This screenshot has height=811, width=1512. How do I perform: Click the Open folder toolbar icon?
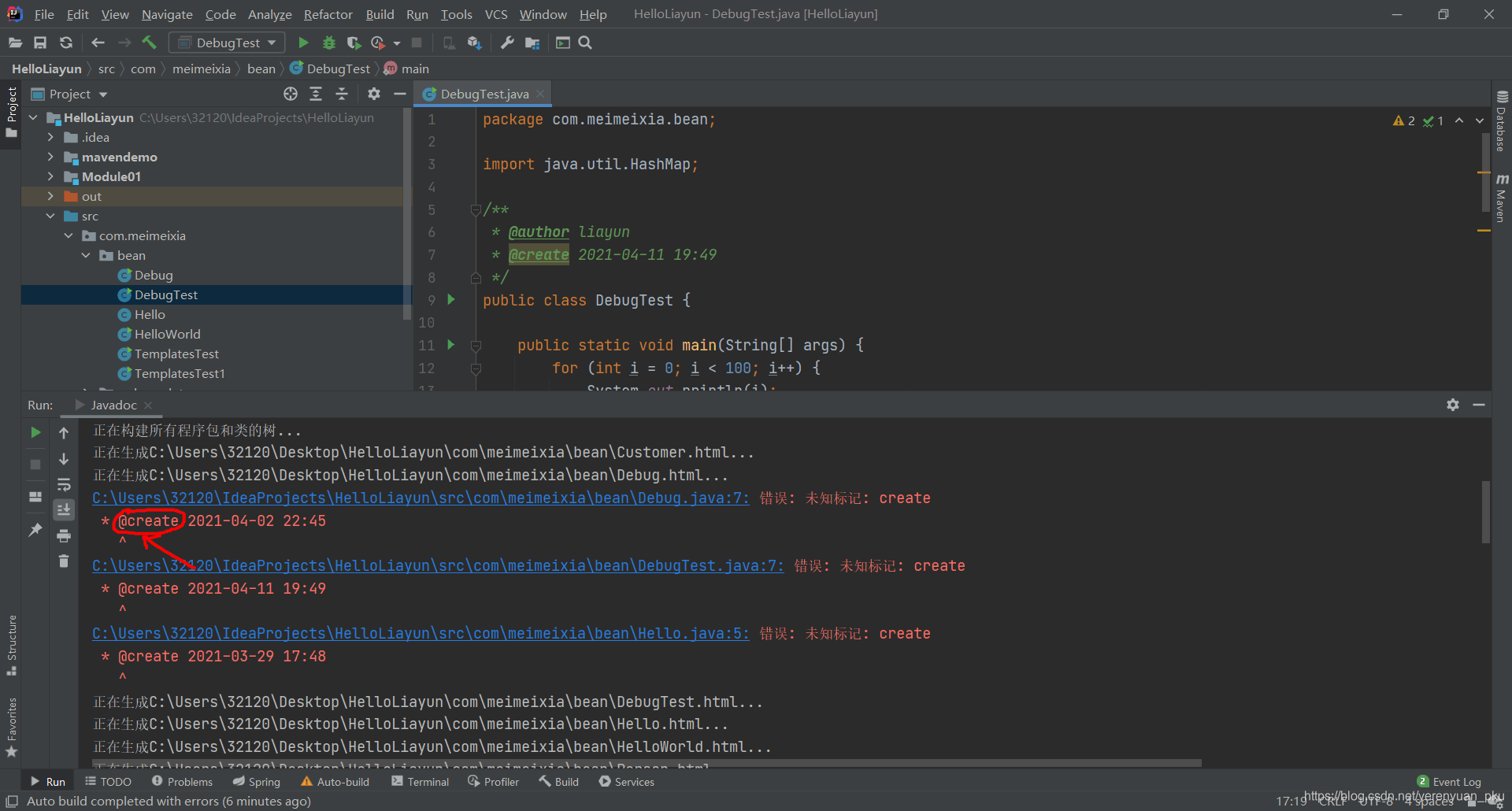(15, 43)
